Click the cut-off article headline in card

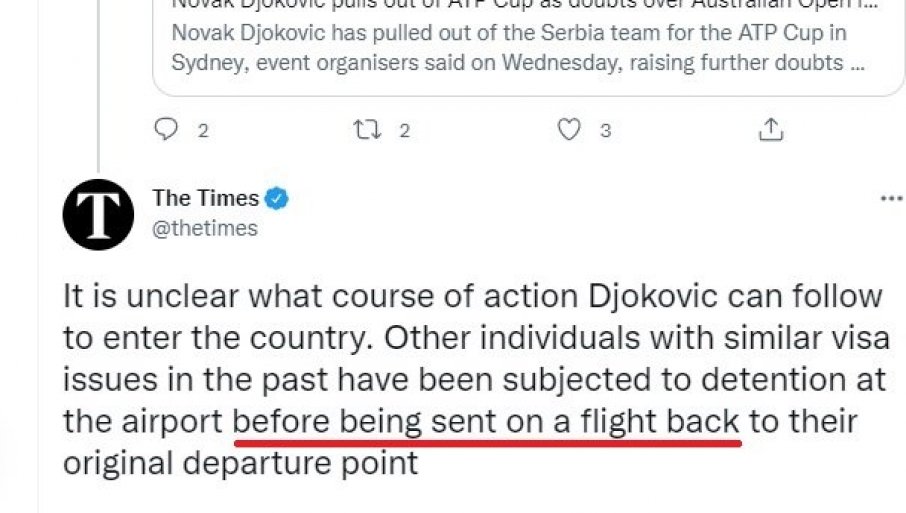[x=508, y=5]
